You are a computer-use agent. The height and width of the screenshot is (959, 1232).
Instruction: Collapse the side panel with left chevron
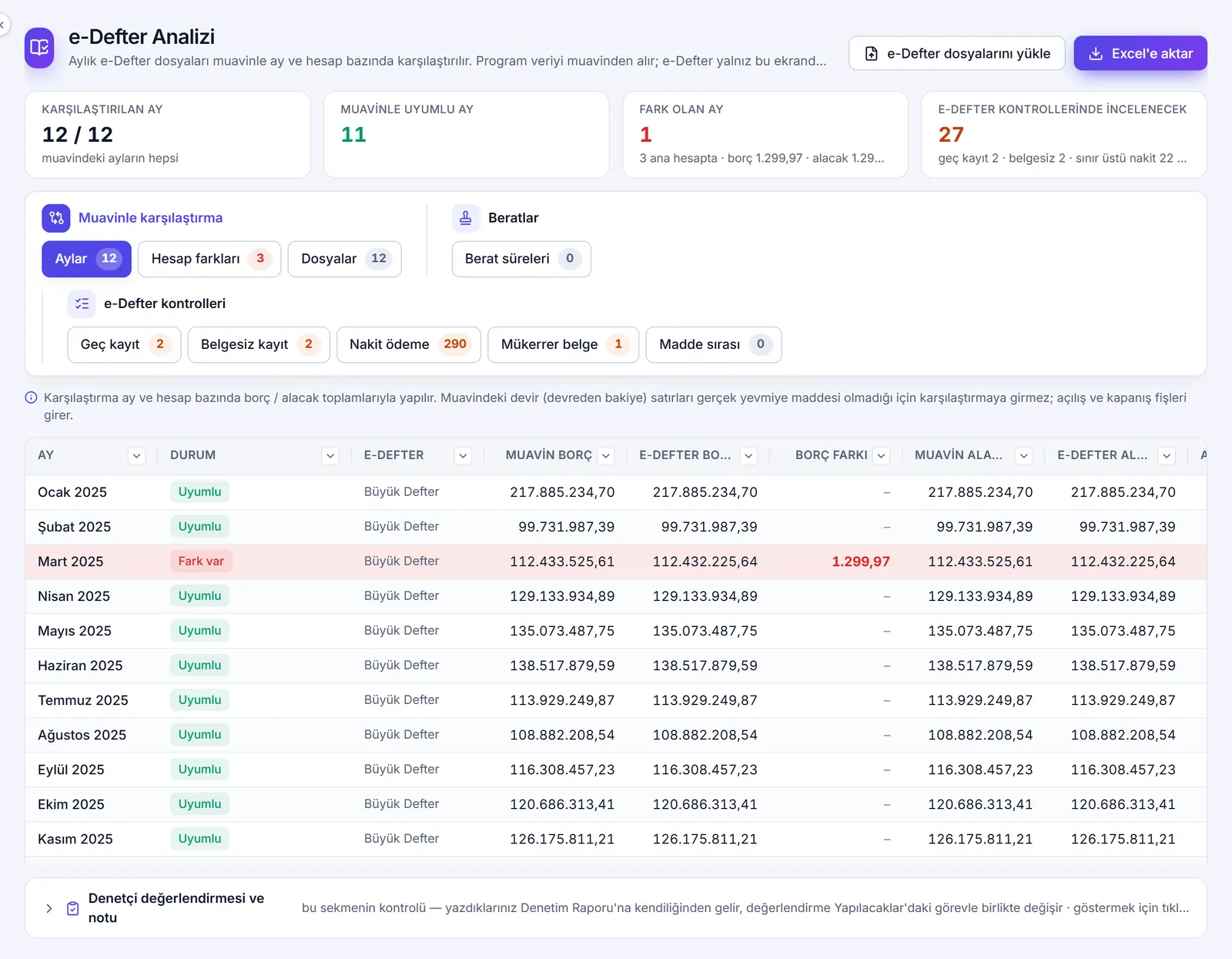pos(2,25)
